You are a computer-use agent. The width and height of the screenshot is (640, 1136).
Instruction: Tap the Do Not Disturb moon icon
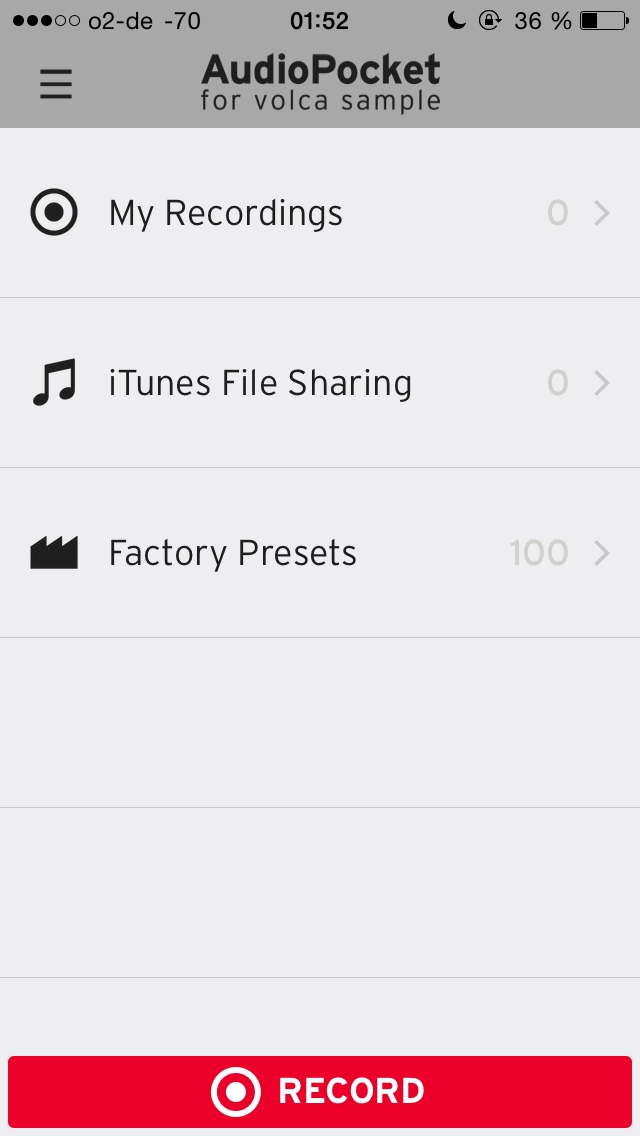(x=456, y=20)
